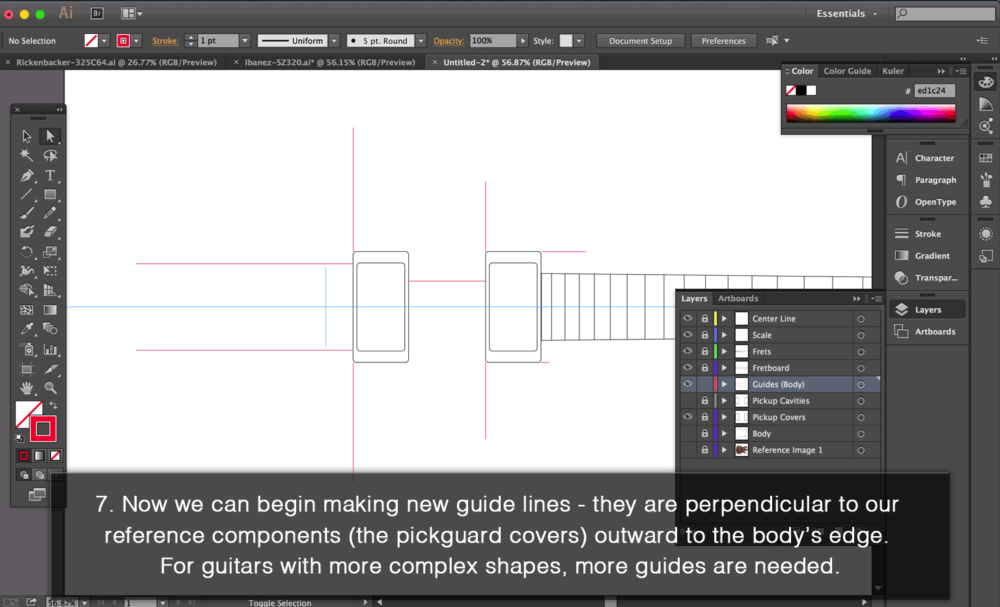Show the Pickup Cavities layer
This screenshot has width=1000, height=607.
click(687, 401)
